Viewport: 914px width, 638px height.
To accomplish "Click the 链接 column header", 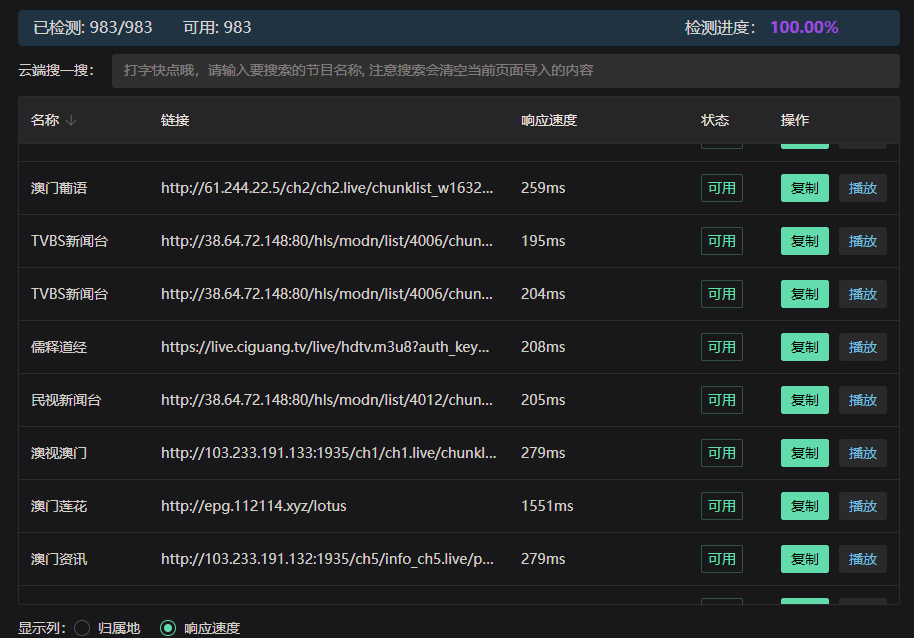I will tap(175, 121).
